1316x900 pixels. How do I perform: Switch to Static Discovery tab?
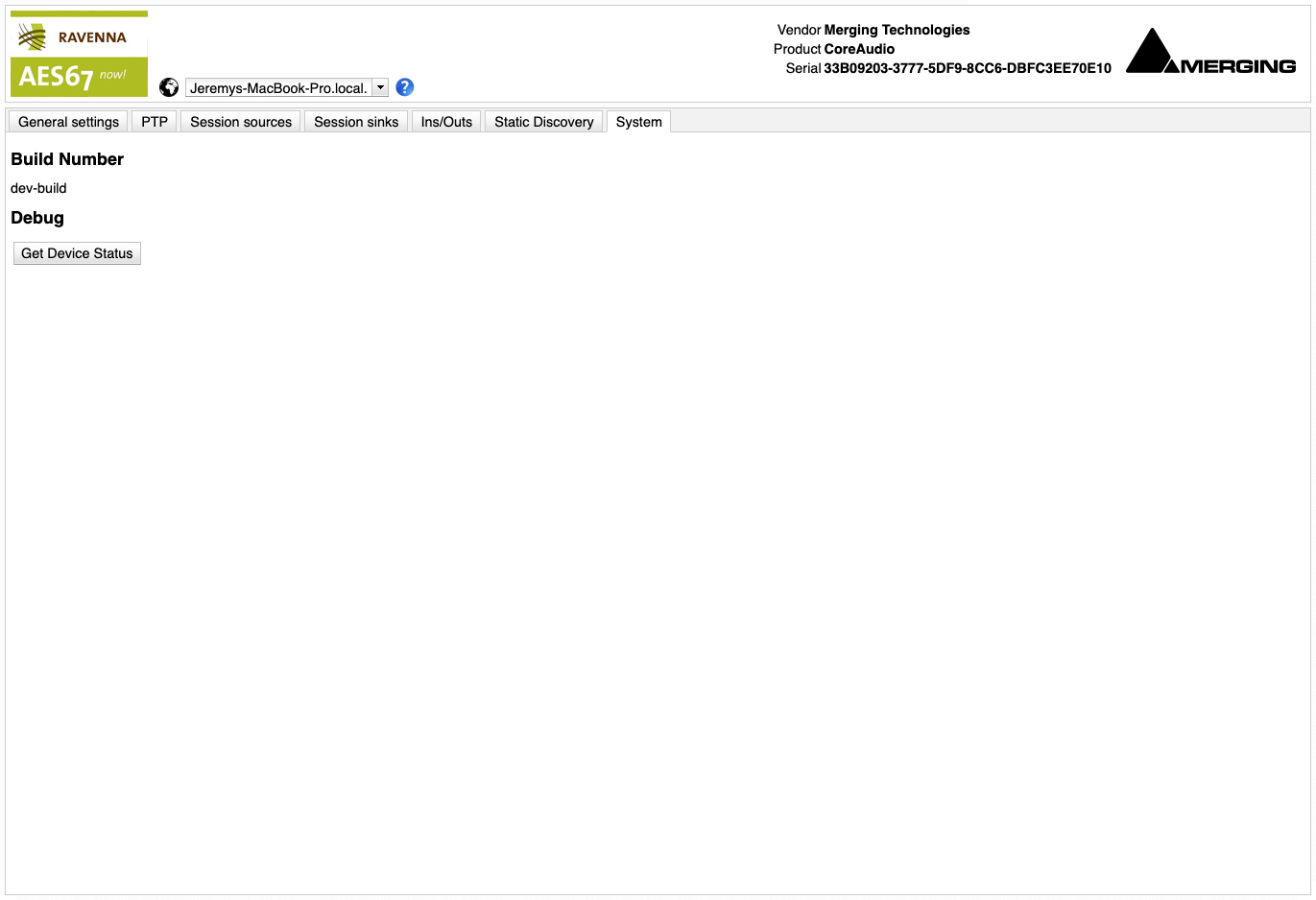543,122
